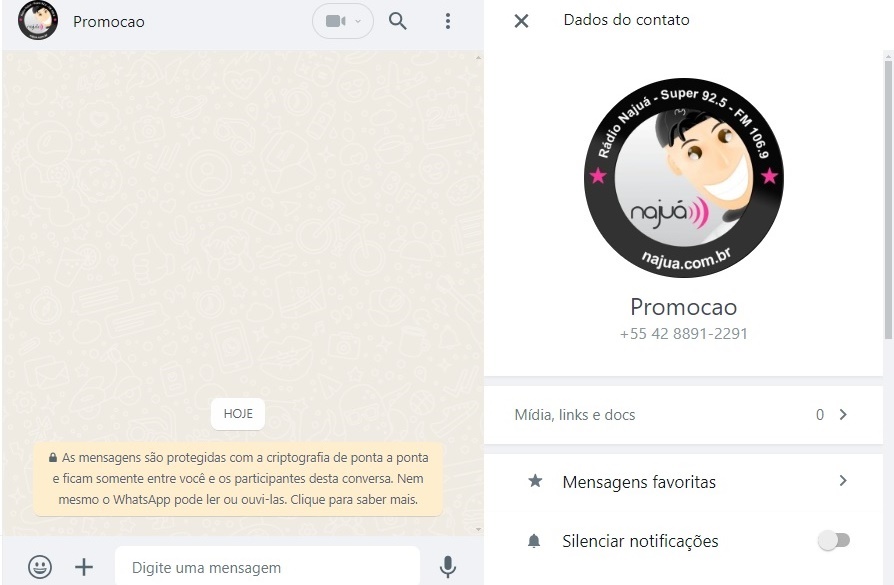Image resolution: width=894 pixels, height=585 pixels.
Task: Open Mídia, links e docs row
Action: click(x=575, y=415)
